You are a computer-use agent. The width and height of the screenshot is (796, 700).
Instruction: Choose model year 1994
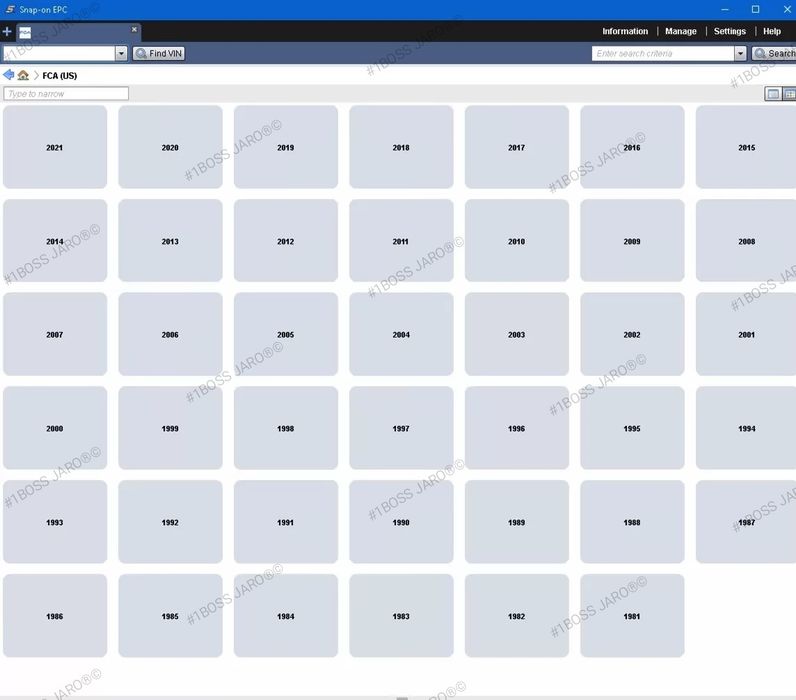click(x=746, y=428)
